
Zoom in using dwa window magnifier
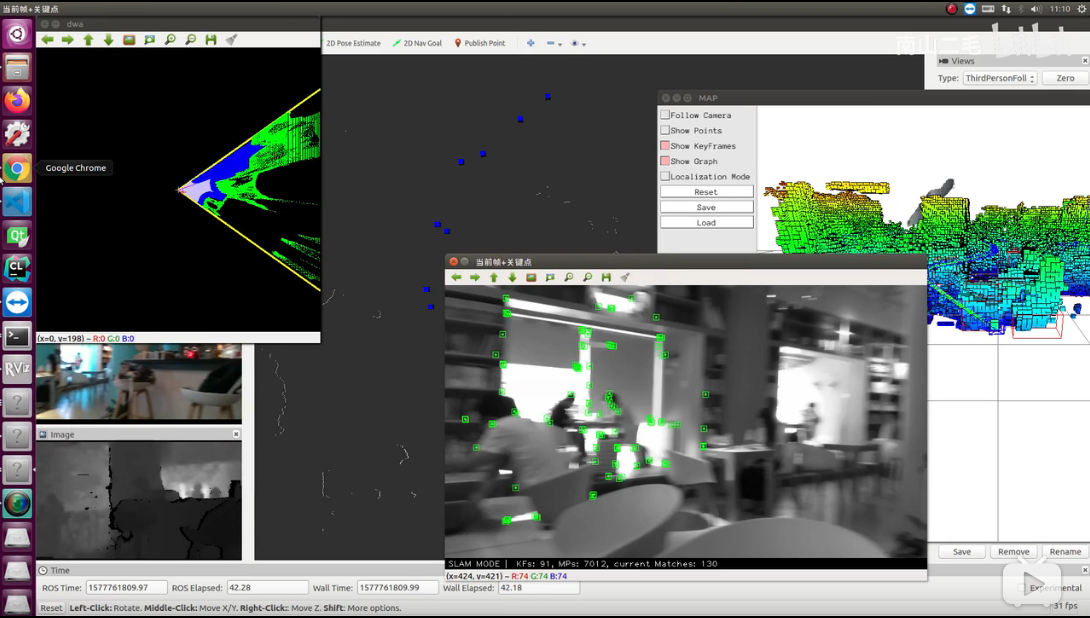click(170, 40)
